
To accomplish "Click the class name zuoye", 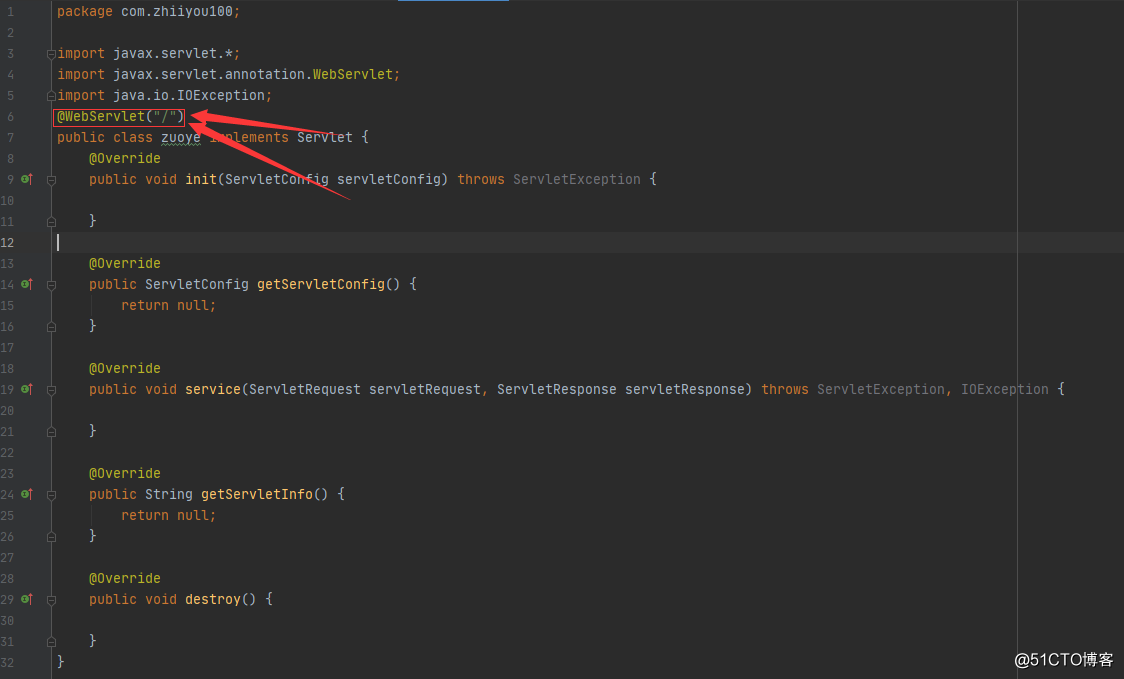I will [x=181, y=137].
